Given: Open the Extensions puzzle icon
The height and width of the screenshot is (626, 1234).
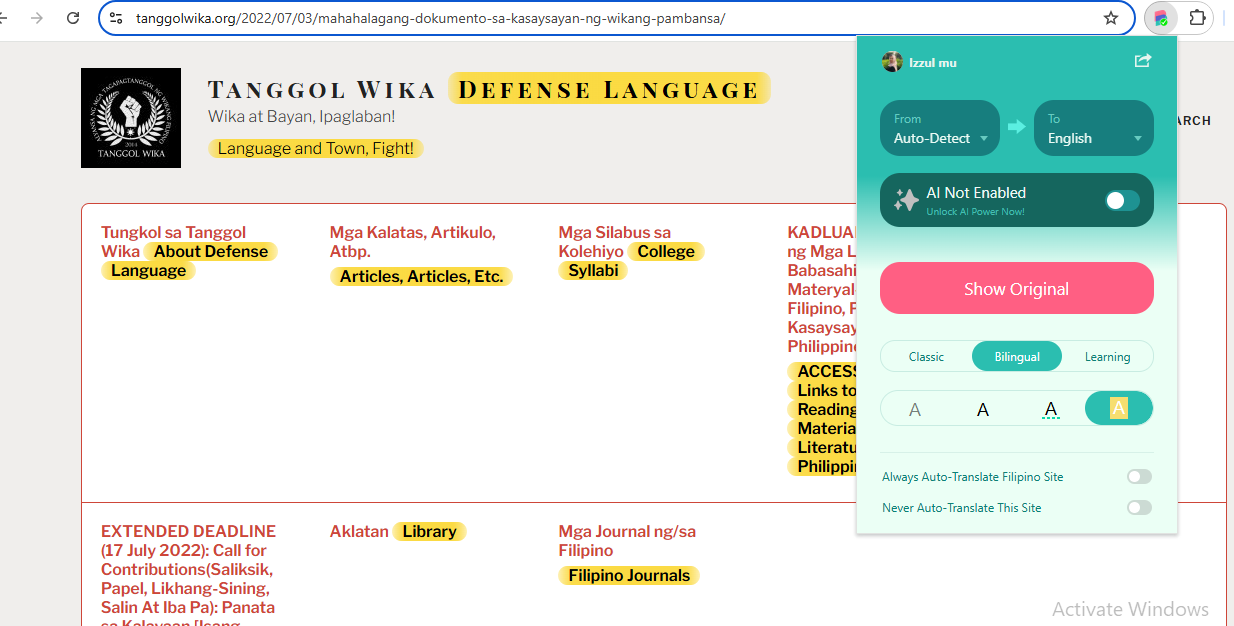Looking at the screenshot, I should click(1197, 18).
